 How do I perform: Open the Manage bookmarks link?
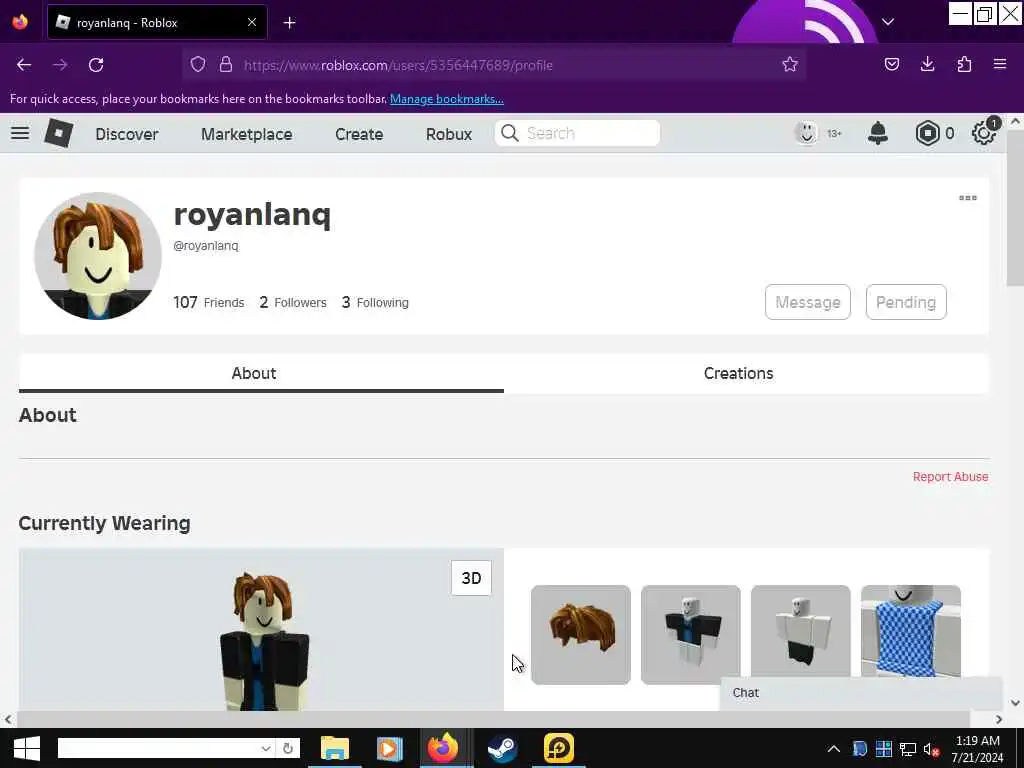(447, 99)
